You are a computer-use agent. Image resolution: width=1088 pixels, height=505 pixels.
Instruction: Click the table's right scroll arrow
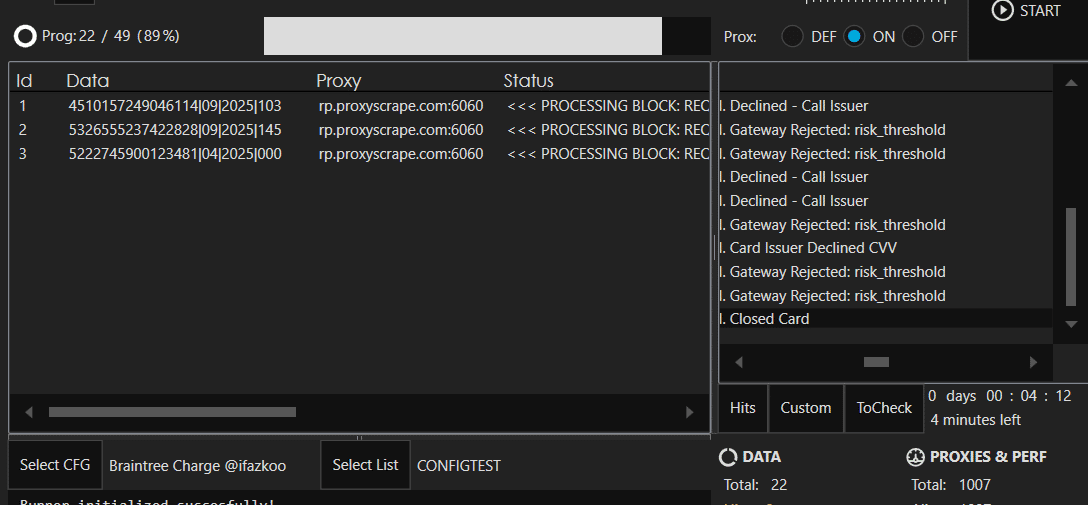point(690,412)
